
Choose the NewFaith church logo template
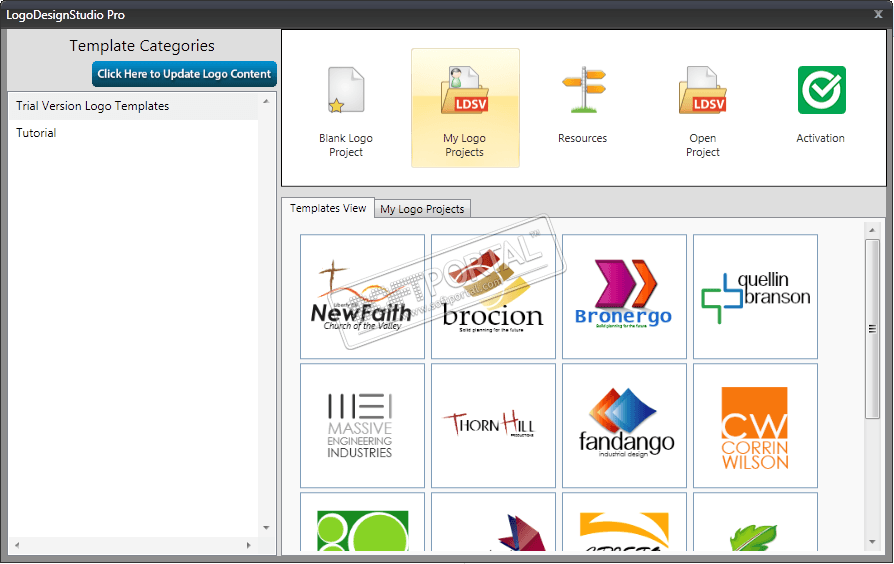point(363,297)
